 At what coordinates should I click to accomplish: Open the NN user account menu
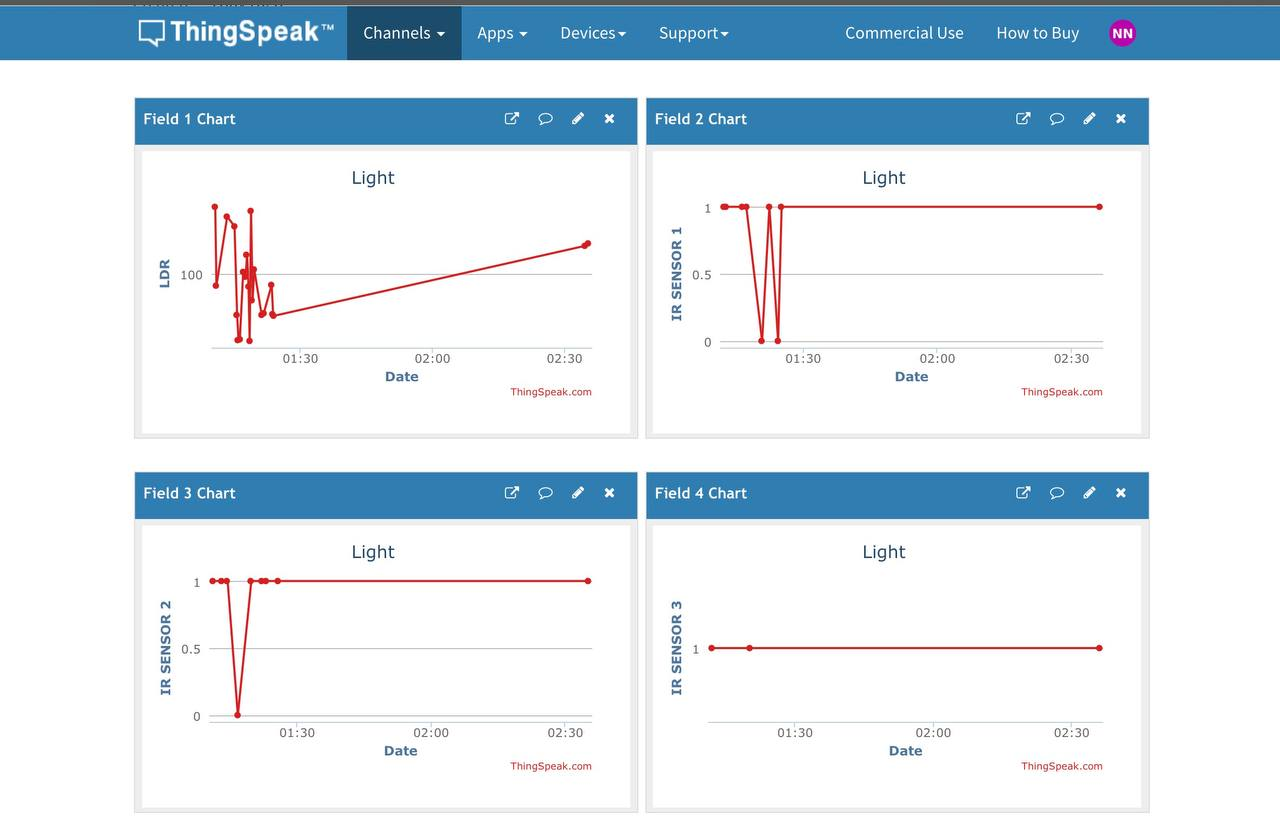click(x=1122, y=33)
